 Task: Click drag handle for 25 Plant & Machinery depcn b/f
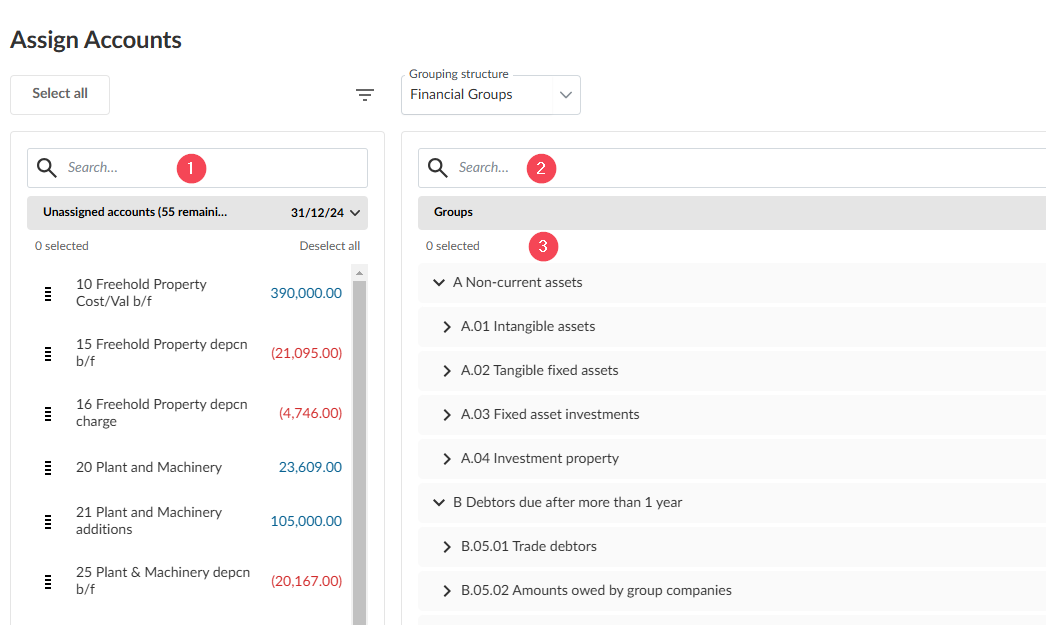(48, 582)
